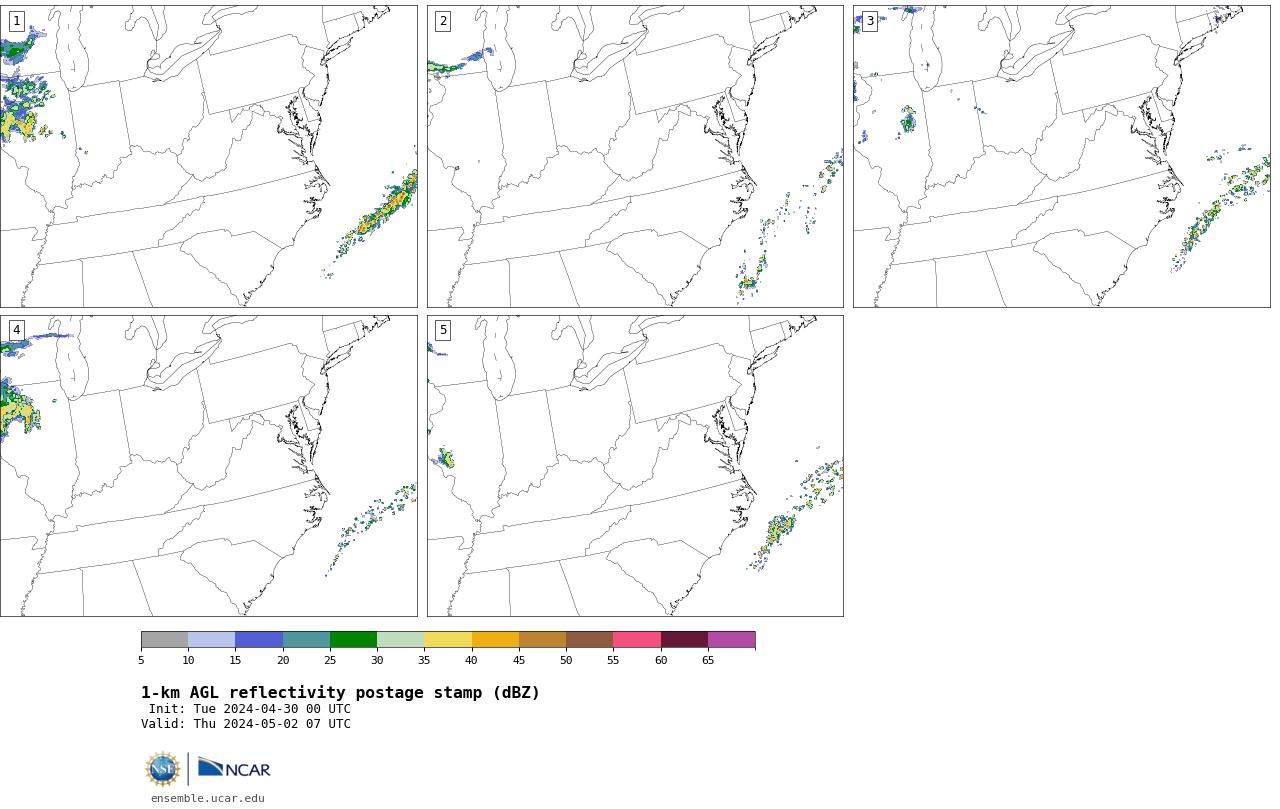Click the orange 40-45 dBZ swatch
This screenshot has width=1280, height=809.
[495, 640]
